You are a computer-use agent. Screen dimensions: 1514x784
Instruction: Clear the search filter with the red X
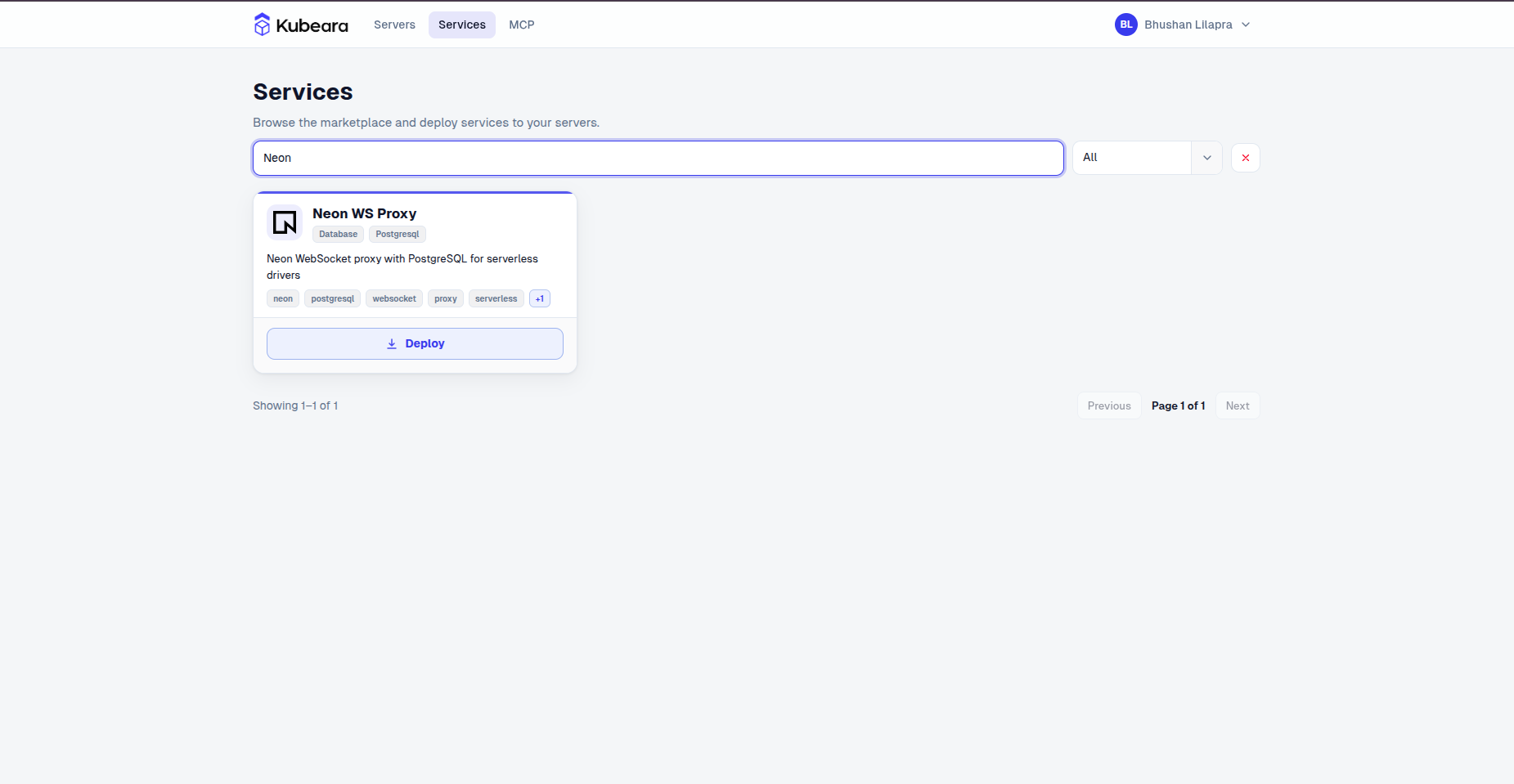point(1246,158)
